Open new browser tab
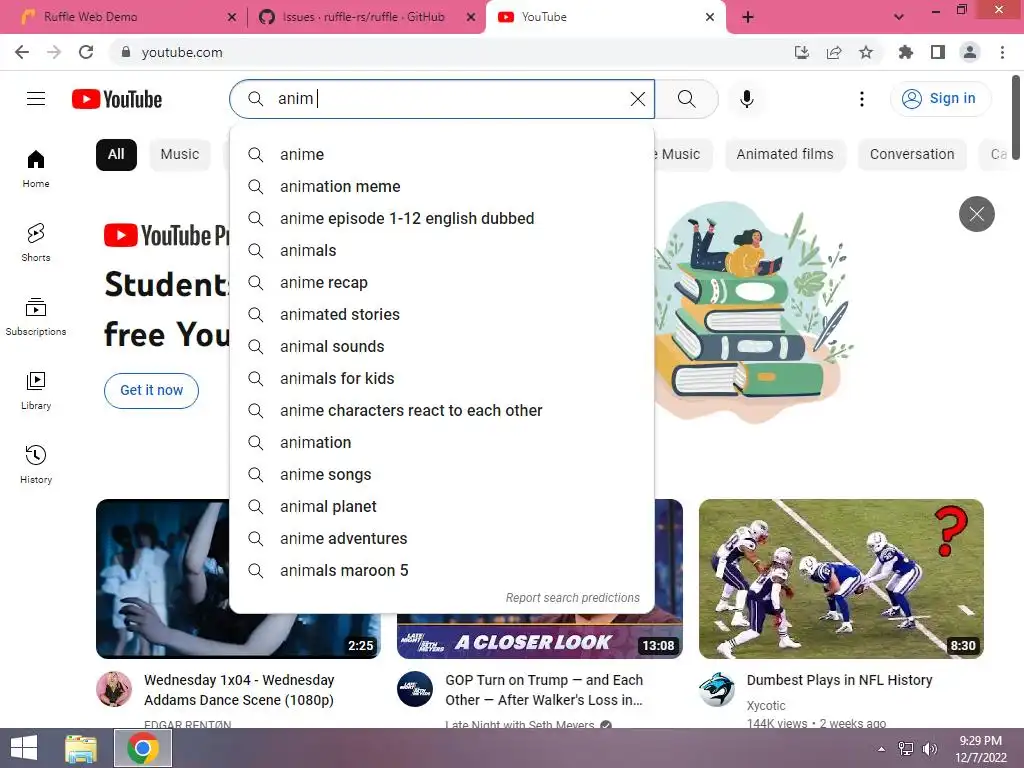The height and width of the screenshot is (768, 1024). coord(748,17)
